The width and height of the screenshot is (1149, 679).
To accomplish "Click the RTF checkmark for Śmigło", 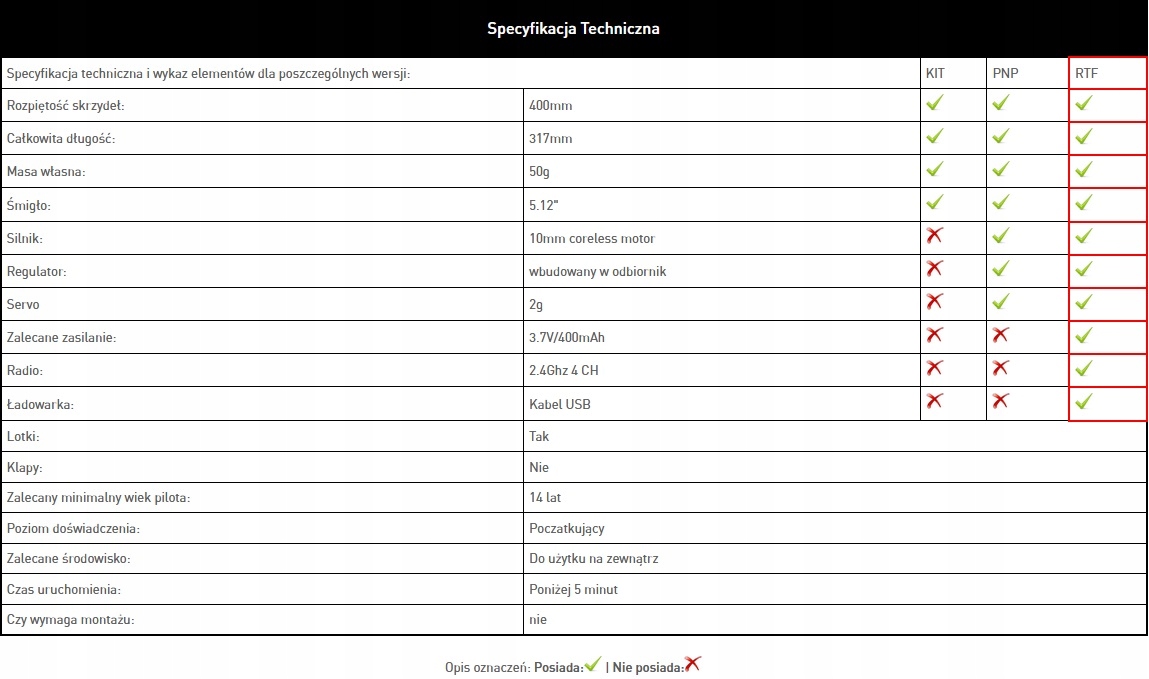I will [x=1084, y=203].
